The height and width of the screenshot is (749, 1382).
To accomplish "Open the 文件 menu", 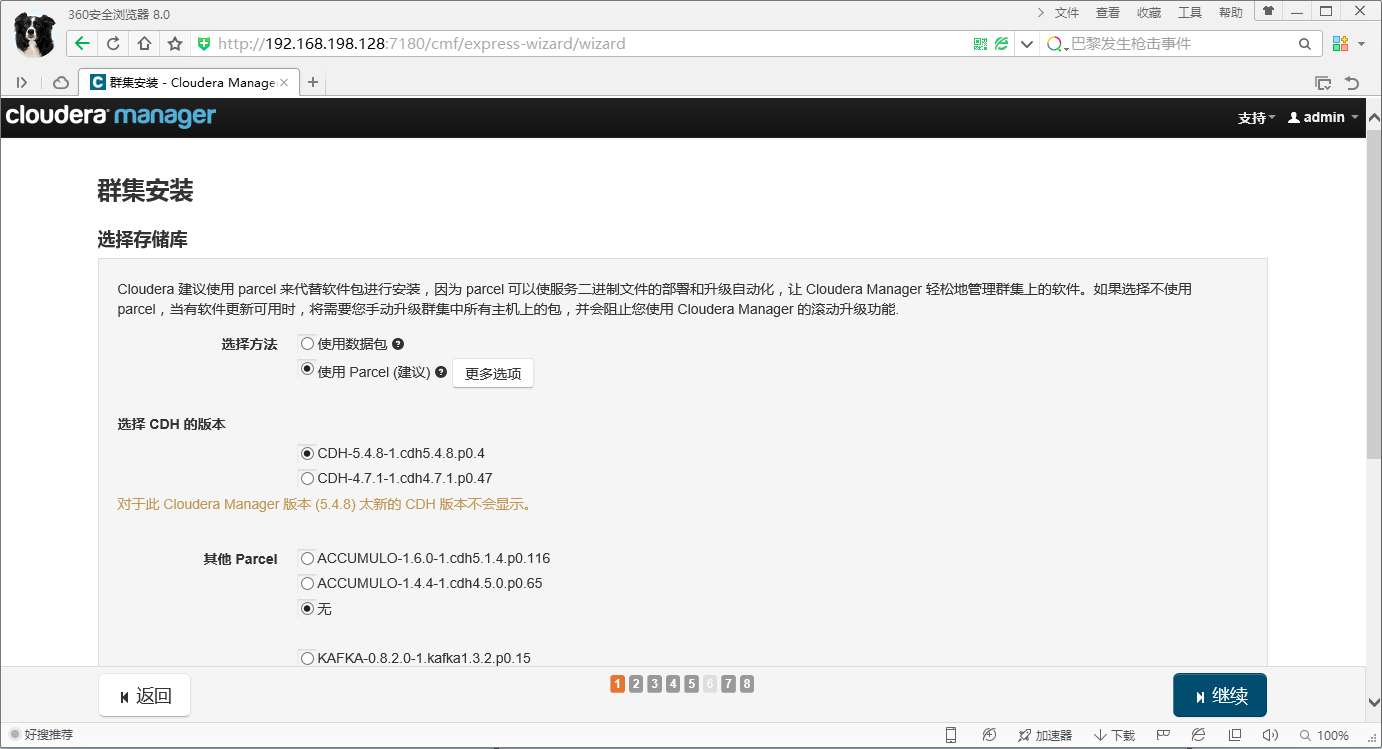I will click(x=1067, y=12).
